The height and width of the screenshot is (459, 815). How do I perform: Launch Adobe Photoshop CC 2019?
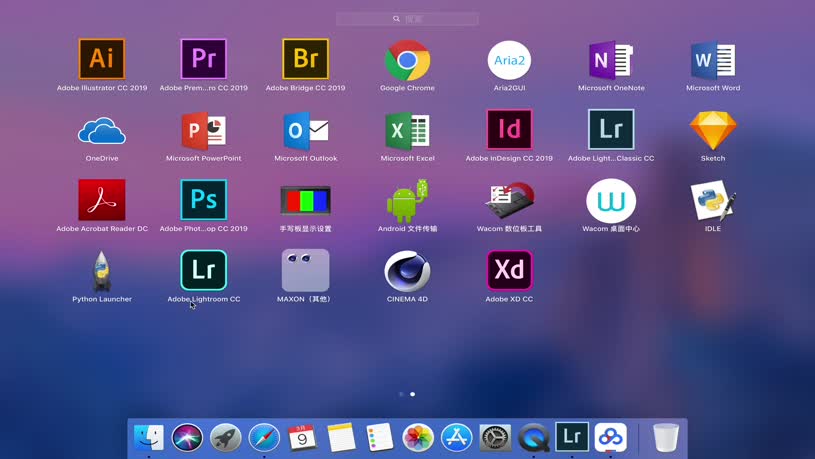click(204, 200)
